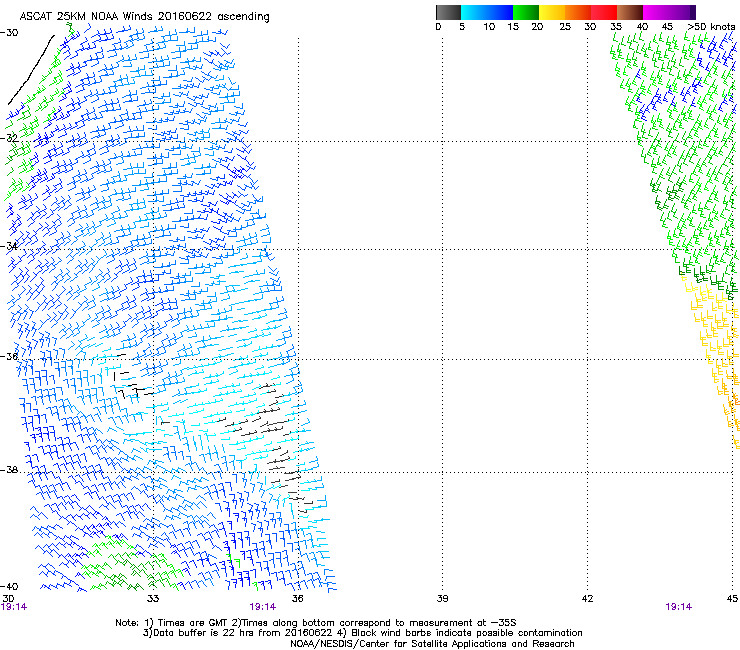This screenshot has width=740, height=650.
Task: Click the legend tick label 35
Action: (616, 27)
